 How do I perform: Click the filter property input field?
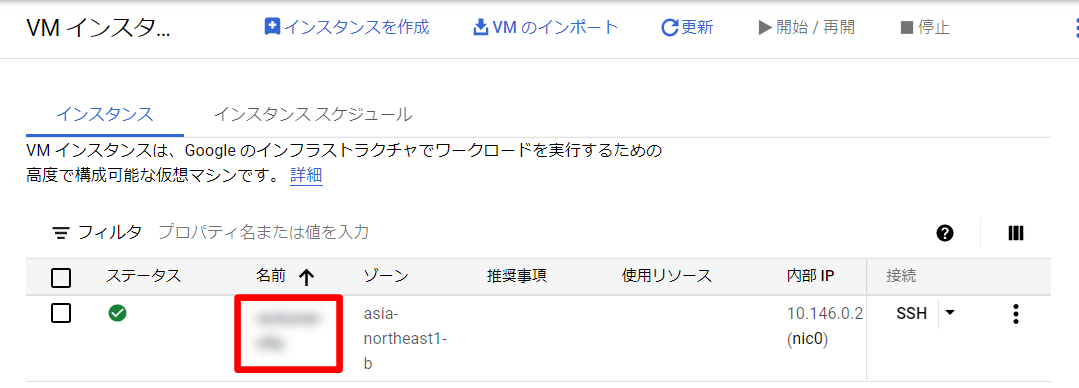click(264, 233)
